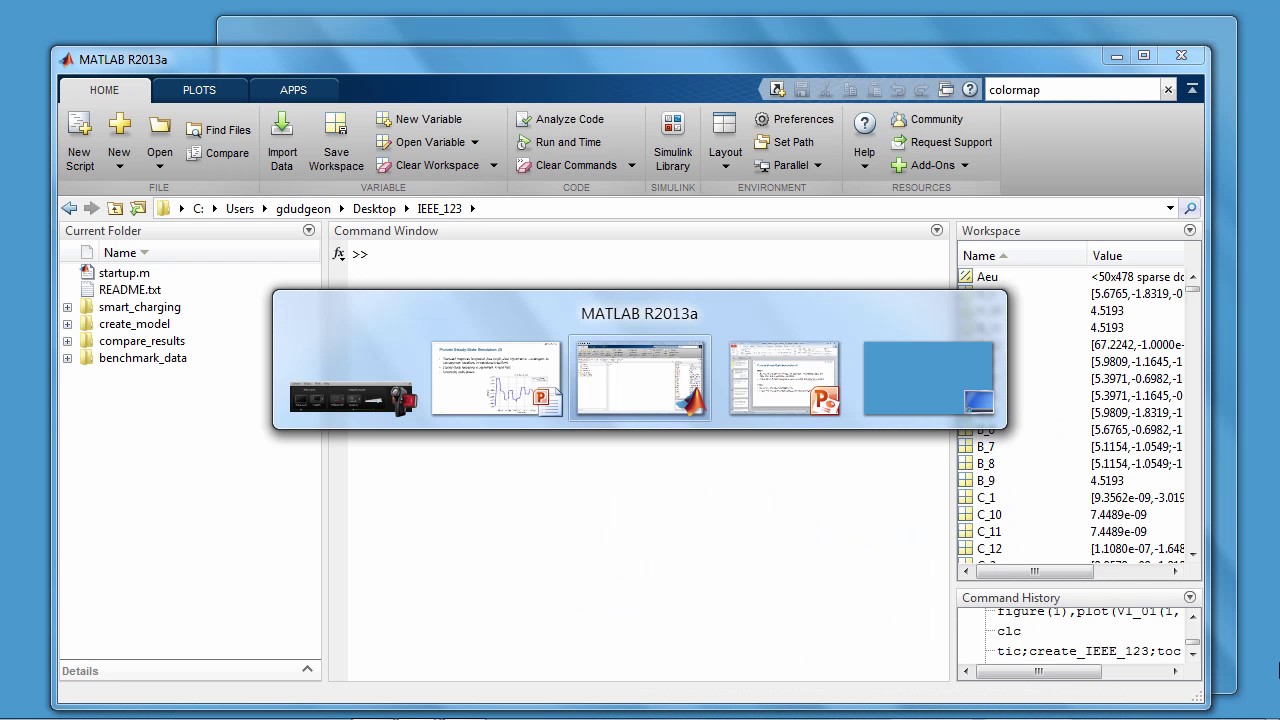Viewport: 1280px width, 720px height.
Task: Go back with the blue left arrow
Action: pos(69,208)
